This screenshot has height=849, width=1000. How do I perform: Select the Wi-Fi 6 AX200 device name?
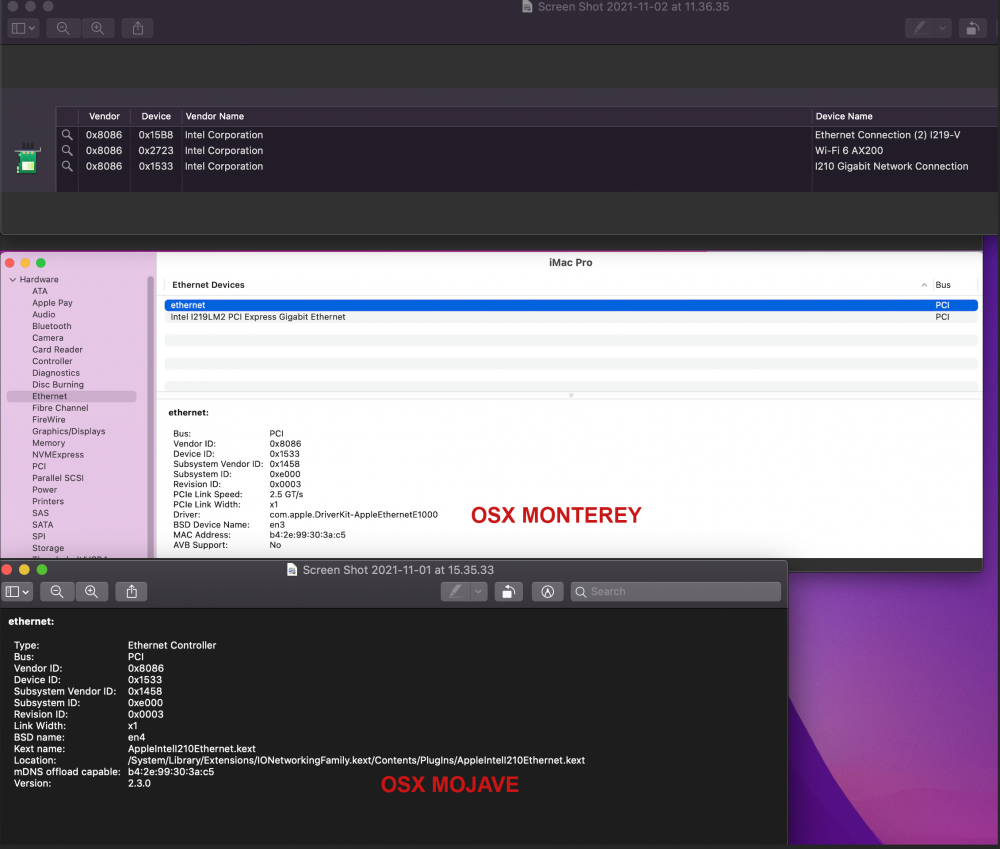pyautogui.click(x=849, y=151)
